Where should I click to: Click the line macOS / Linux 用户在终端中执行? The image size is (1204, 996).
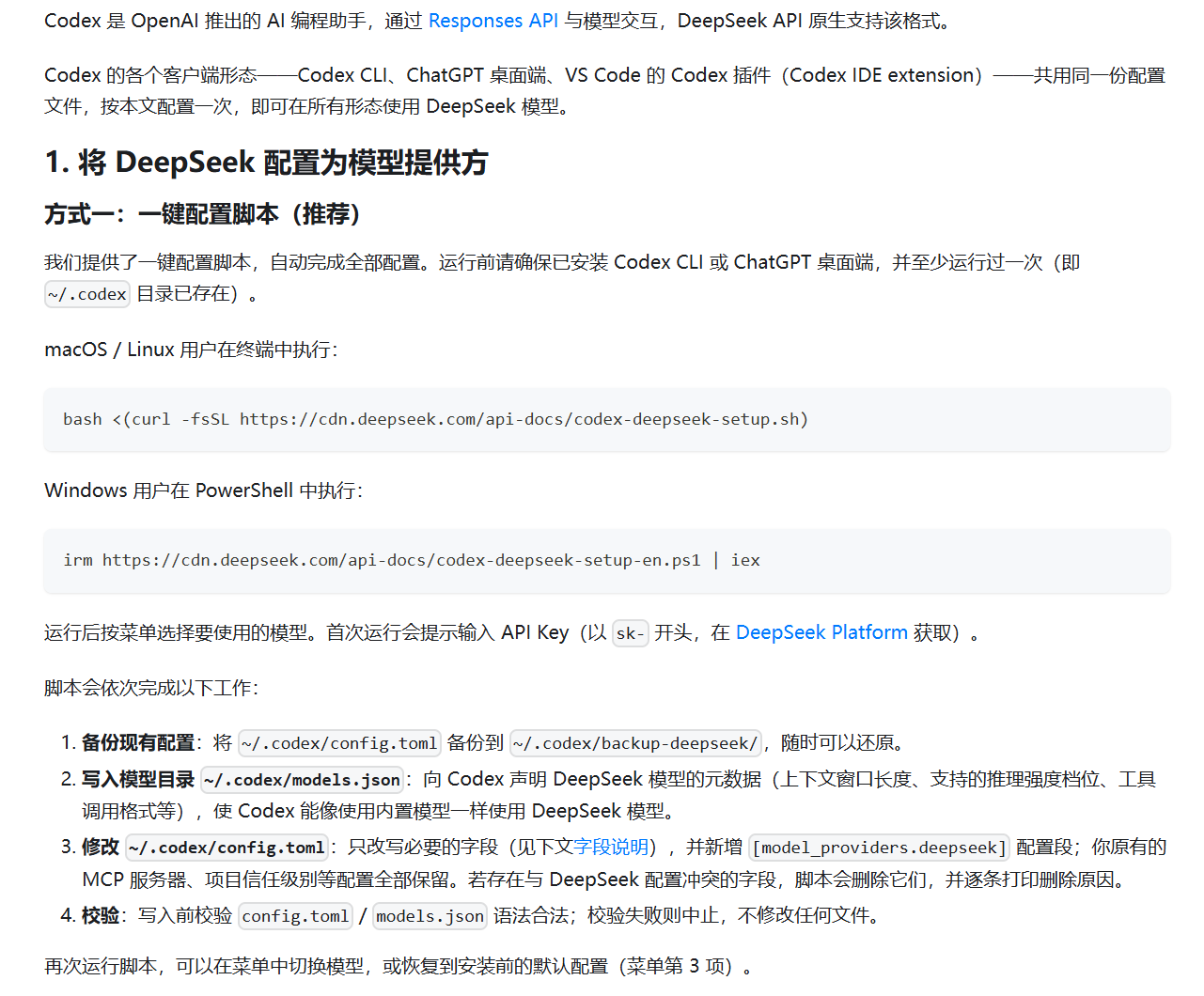point(191,350)
